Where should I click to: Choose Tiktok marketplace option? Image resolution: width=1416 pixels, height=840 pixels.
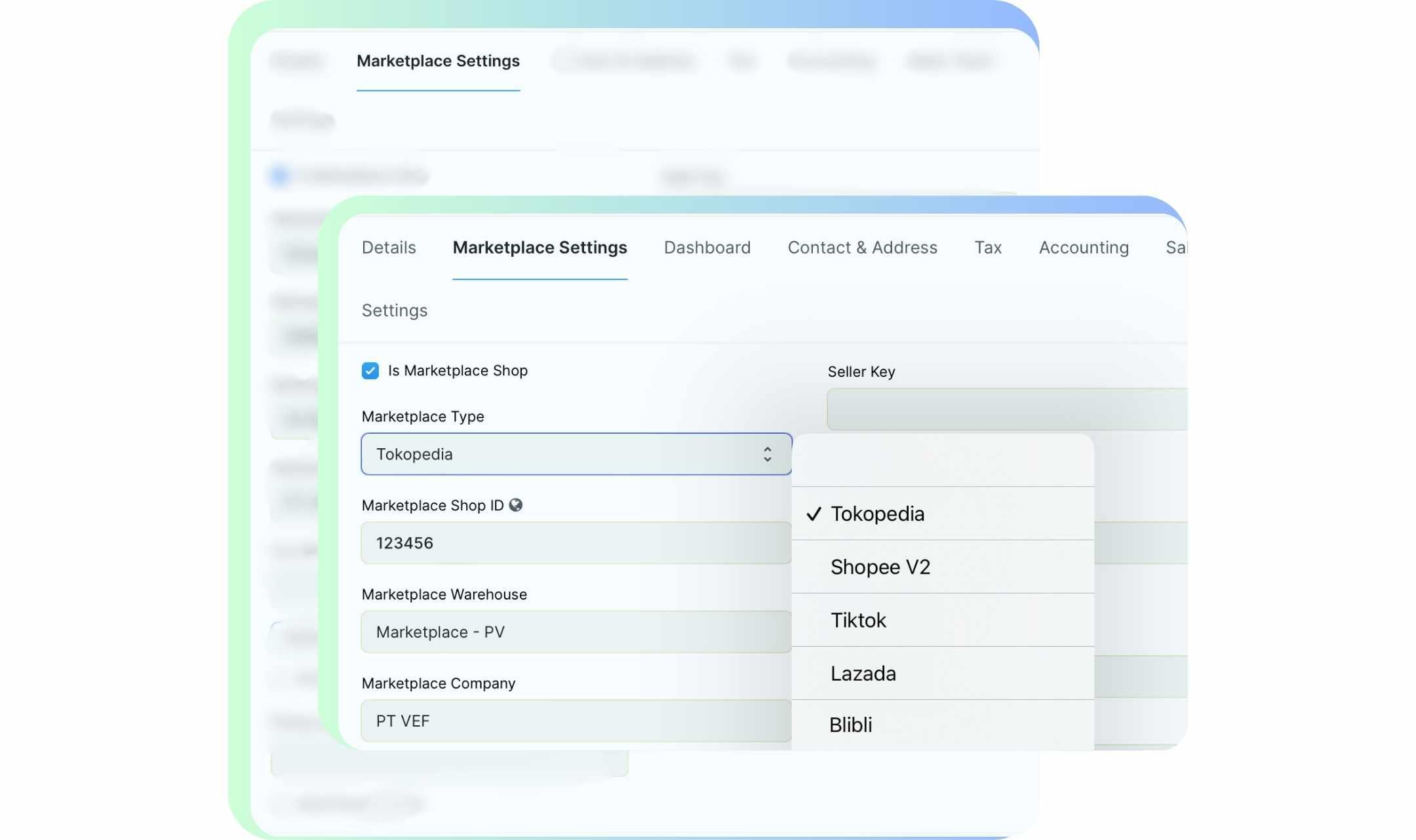tap(858, 620)
